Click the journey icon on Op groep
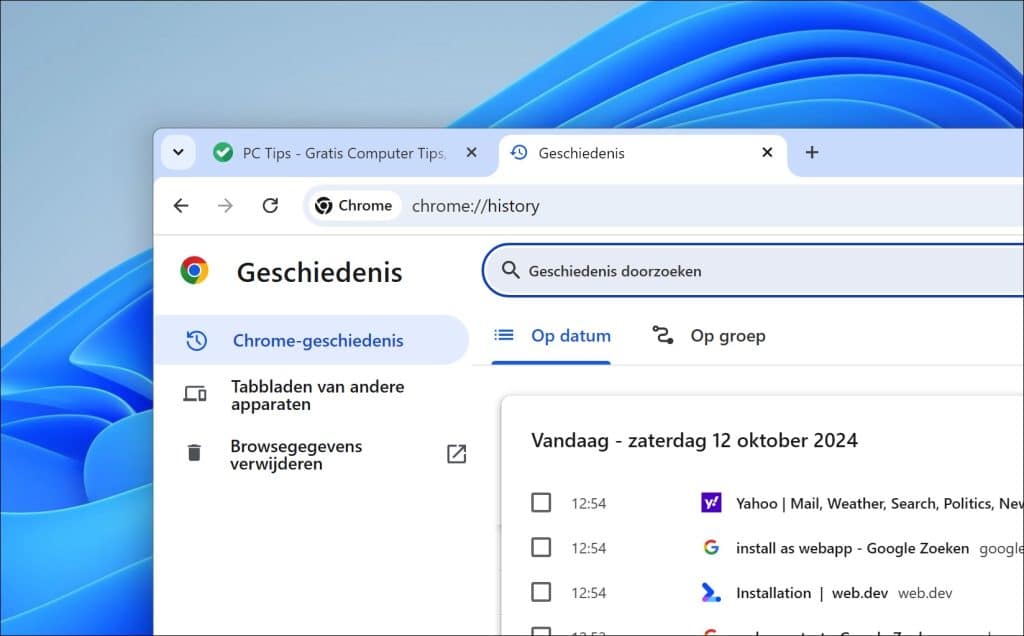The width and height of the screenshot is (1024, 636). coord(663,335)
